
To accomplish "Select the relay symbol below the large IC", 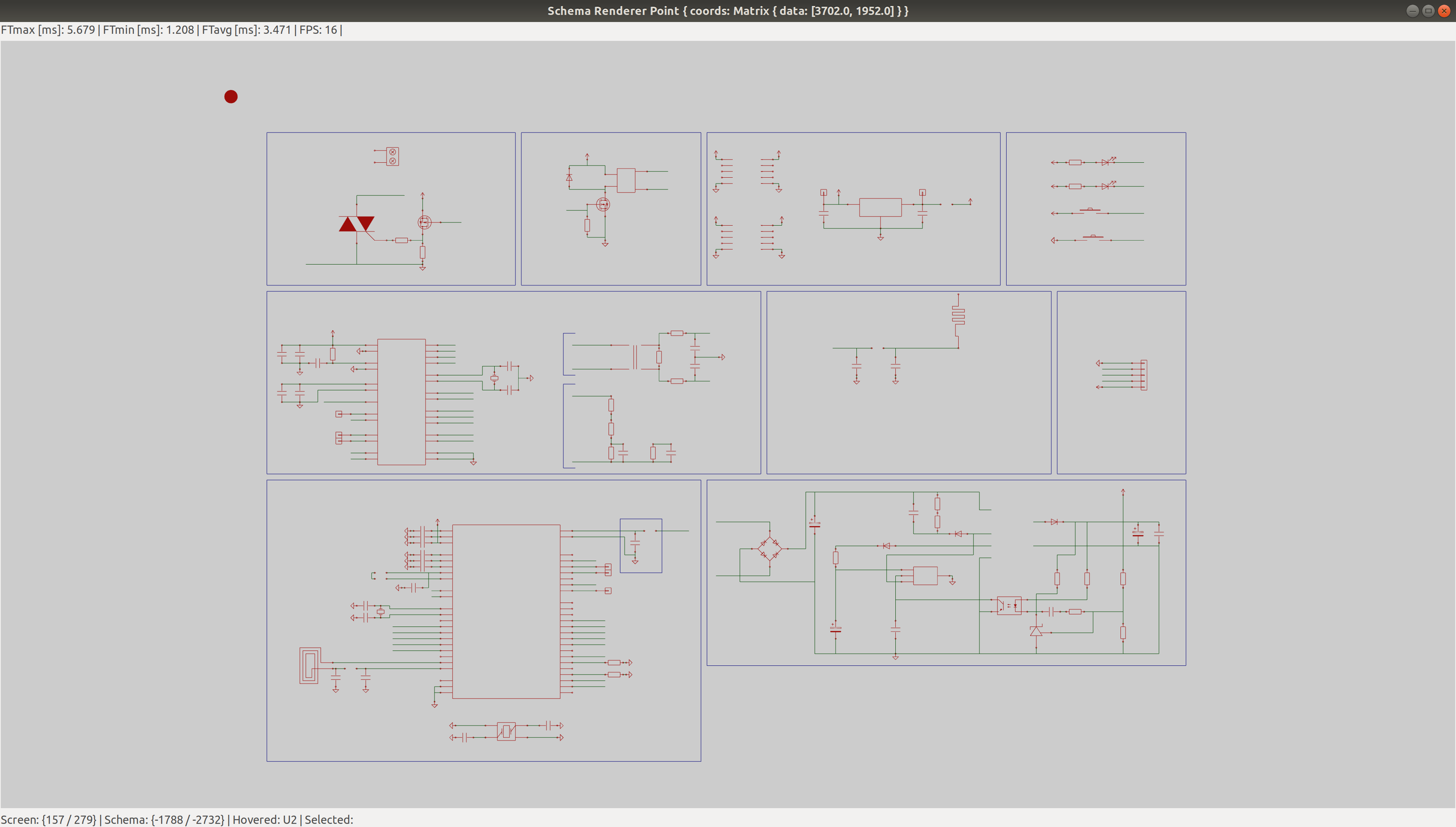I will click(506, 731).
